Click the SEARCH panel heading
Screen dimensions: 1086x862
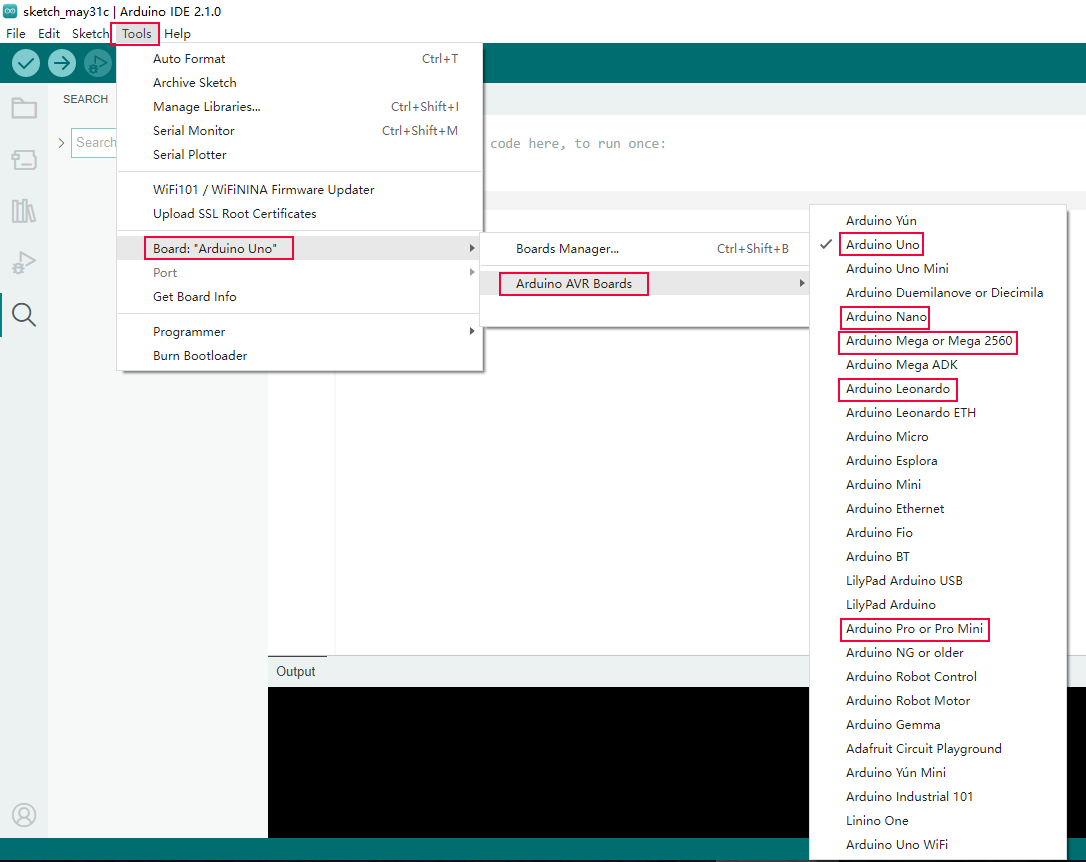click(86, 99)
